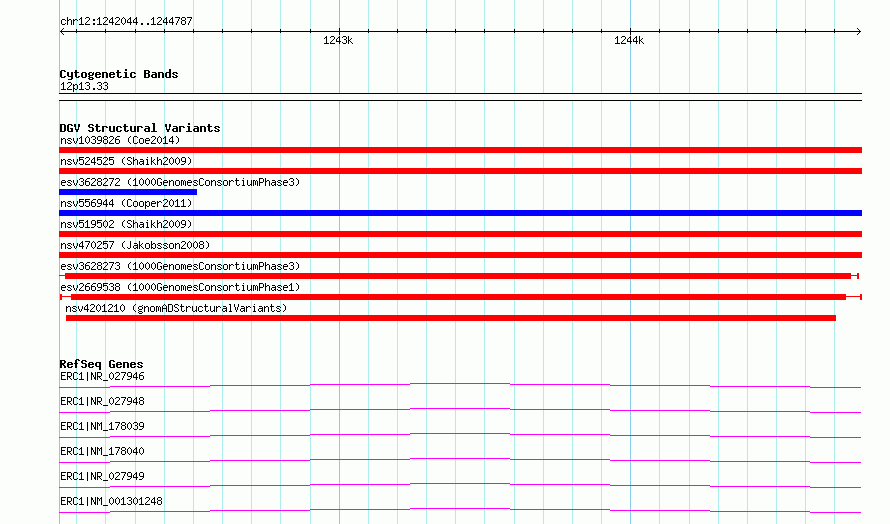The height and width of the screenshot is (524, 890).
Task: Click the ERC1|NR_027949 transcript label
Action: pos(102,476)
